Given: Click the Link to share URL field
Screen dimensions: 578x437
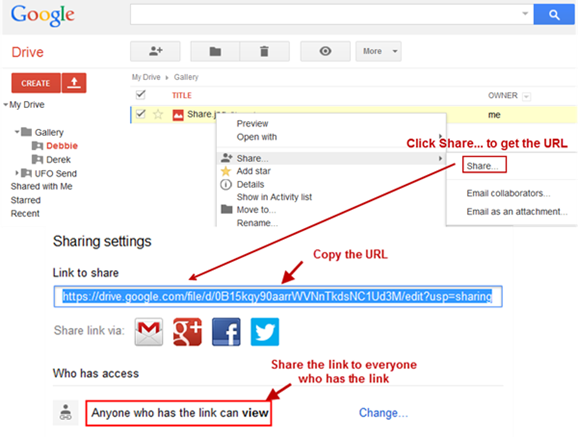Looking at the screenshot, I should (278, 296).
